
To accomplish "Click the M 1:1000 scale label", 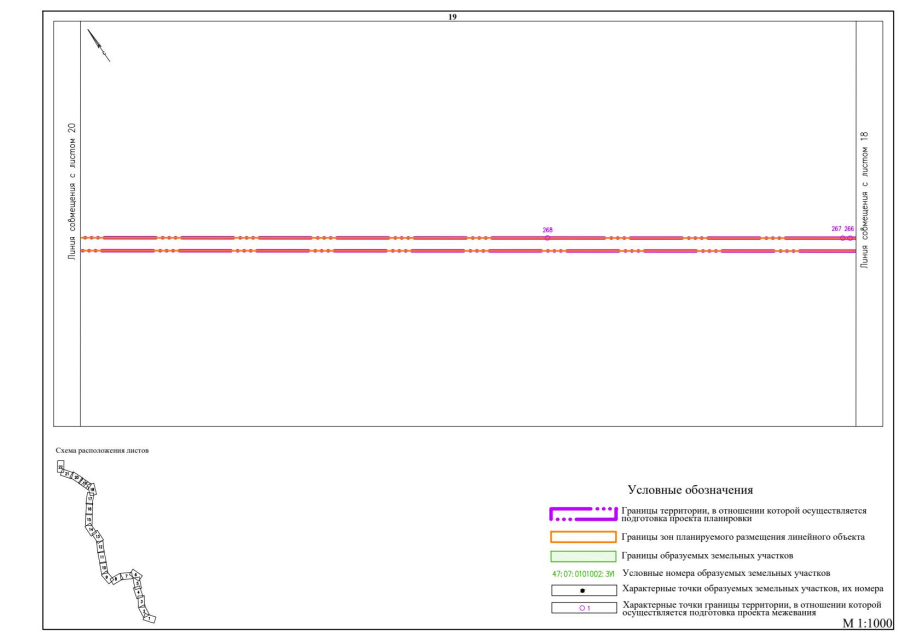I will click(x=867, y=623).
